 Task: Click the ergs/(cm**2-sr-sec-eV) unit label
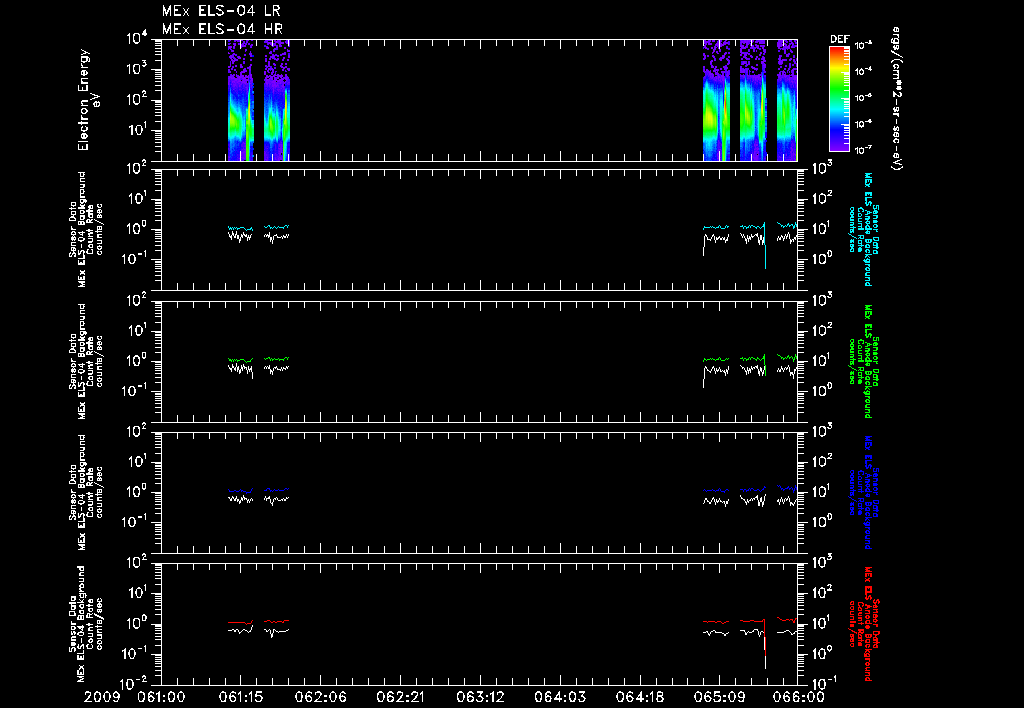point(897,98)
